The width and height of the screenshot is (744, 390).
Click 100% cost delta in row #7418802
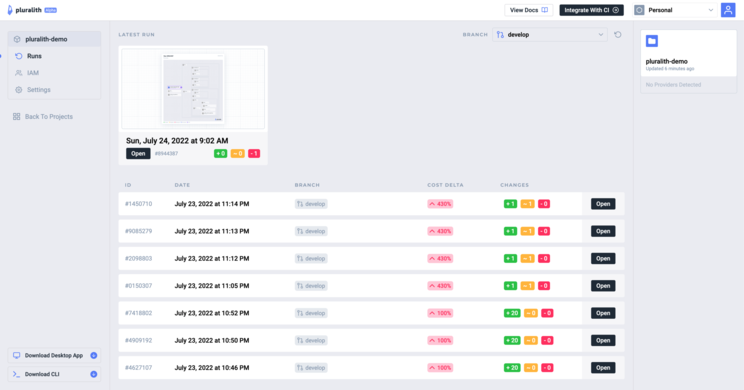[x=440, y=313]
